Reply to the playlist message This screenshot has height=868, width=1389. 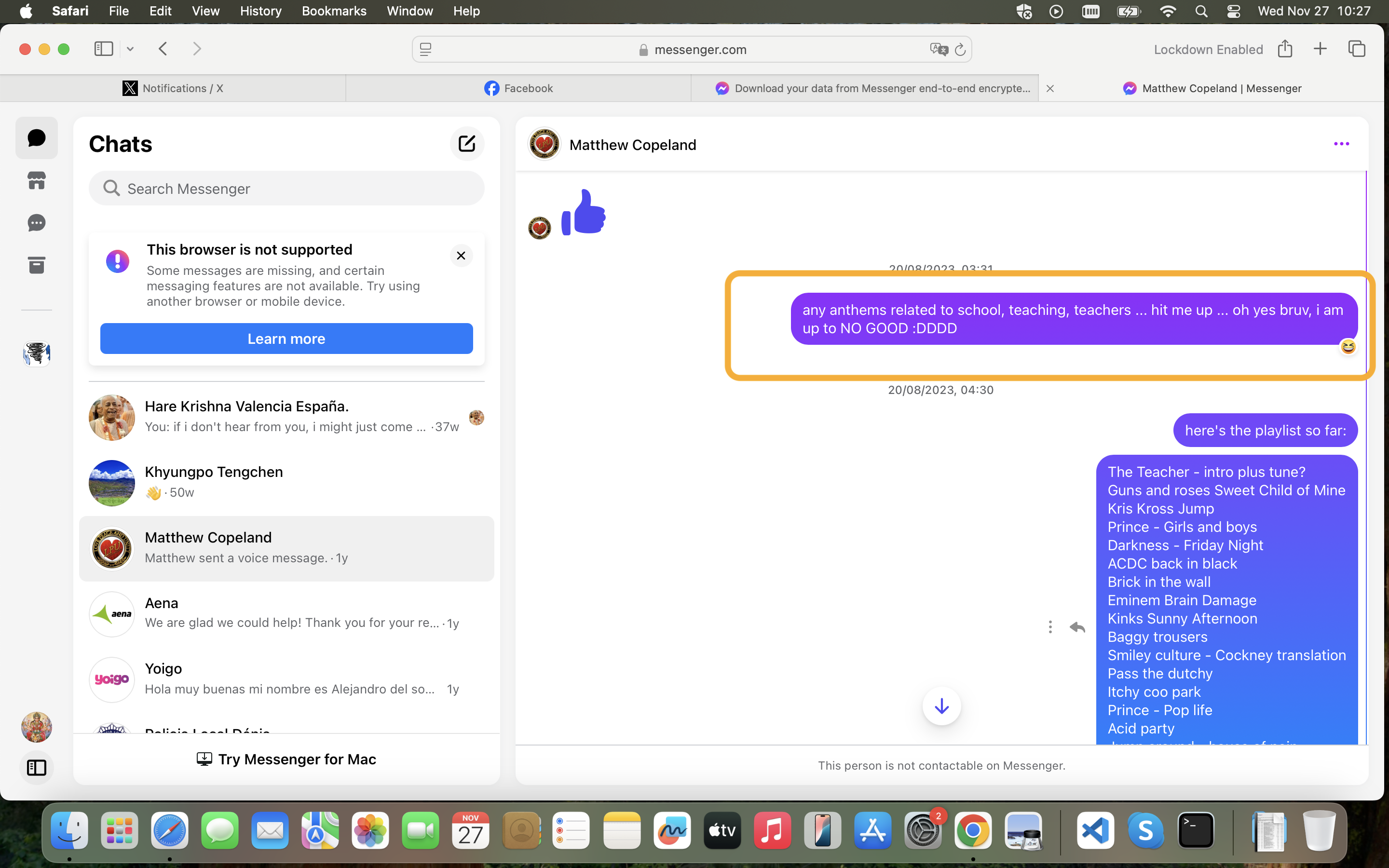click(1077, 627)
